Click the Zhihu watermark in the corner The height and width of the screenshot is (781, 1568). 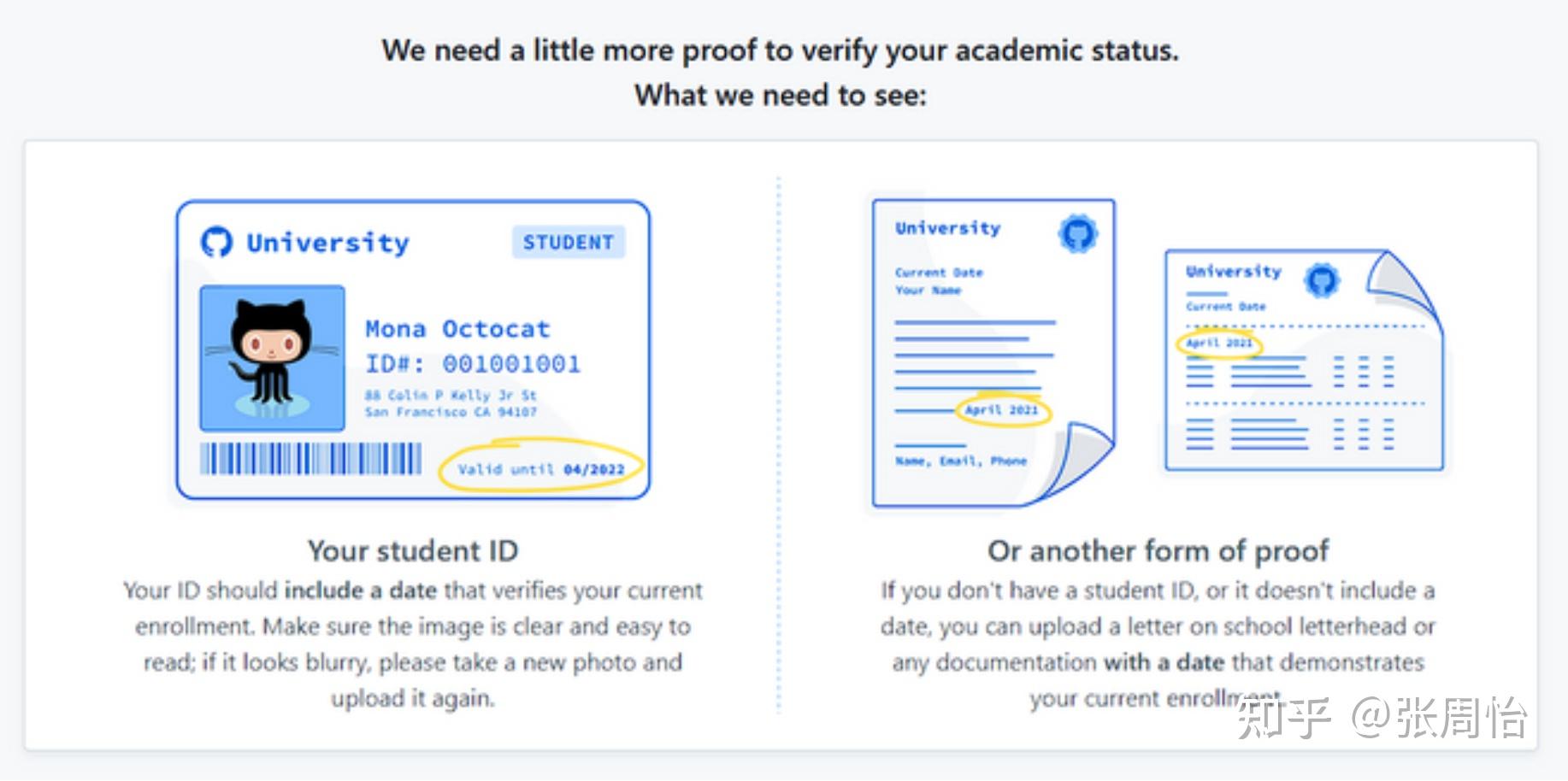(x=1381, y=718)
